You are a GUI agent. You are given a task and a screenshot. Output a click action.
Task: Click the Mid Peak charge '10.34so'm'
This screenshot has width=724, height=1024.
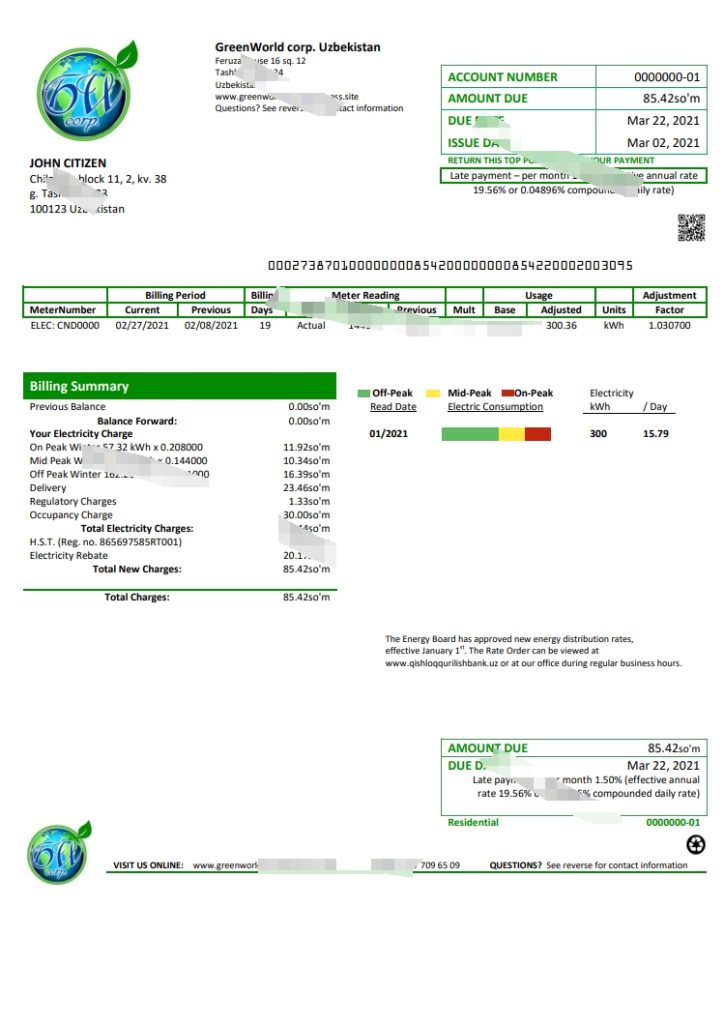(307, 461)
